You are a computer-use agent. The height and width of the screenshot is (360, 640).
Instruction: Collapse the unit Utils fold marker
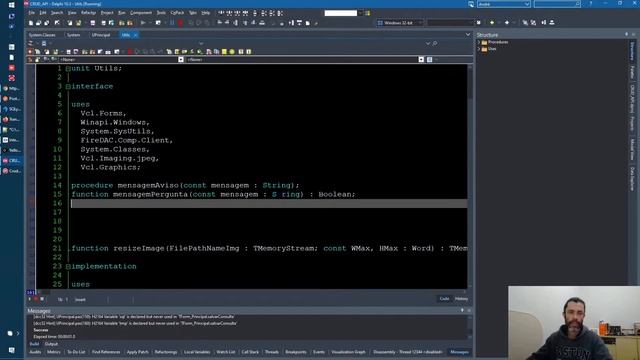(x=68, y=69)
